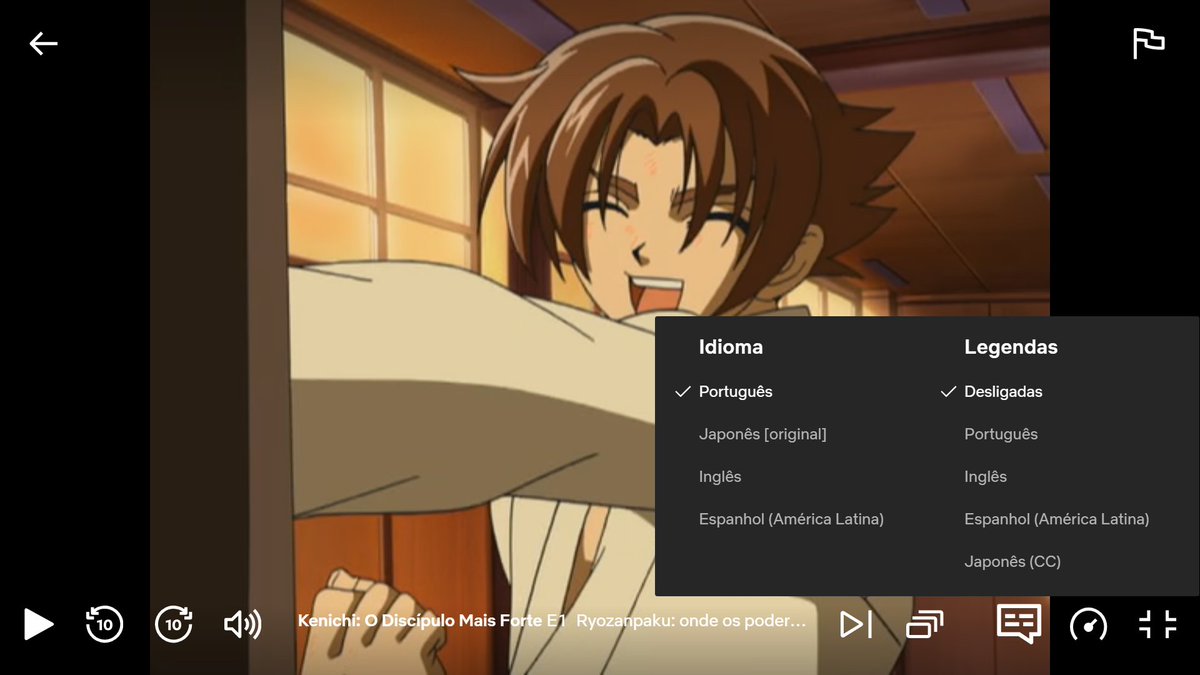This screenshot has width=1200, height=675.
Task: Click the Legendas heading
Action: pyautogui.click(x=1011, y=347)
